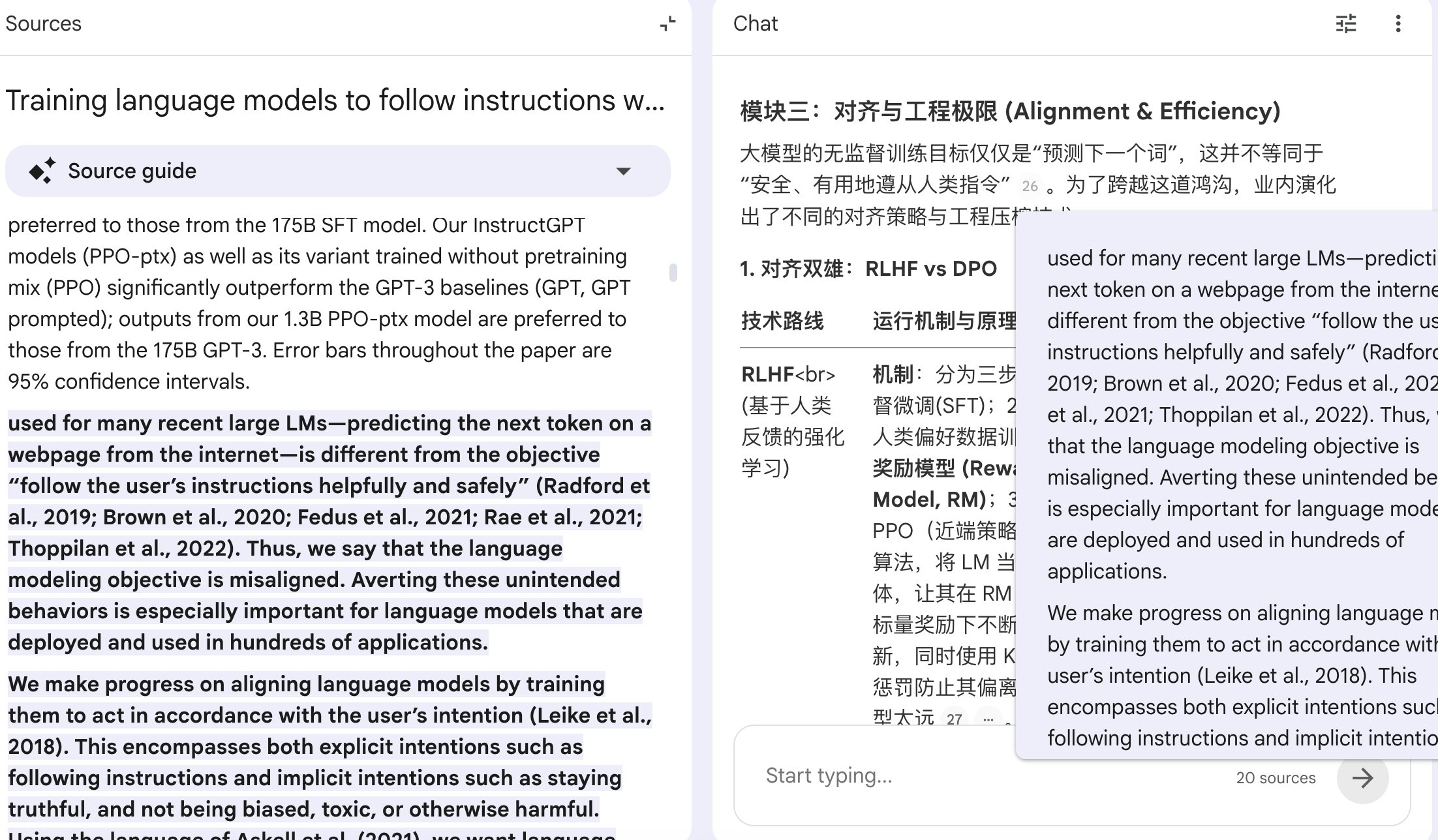Open citation number 27 in the table
The height and width of the screenshot is (840, 1438).
pos(954,719)
